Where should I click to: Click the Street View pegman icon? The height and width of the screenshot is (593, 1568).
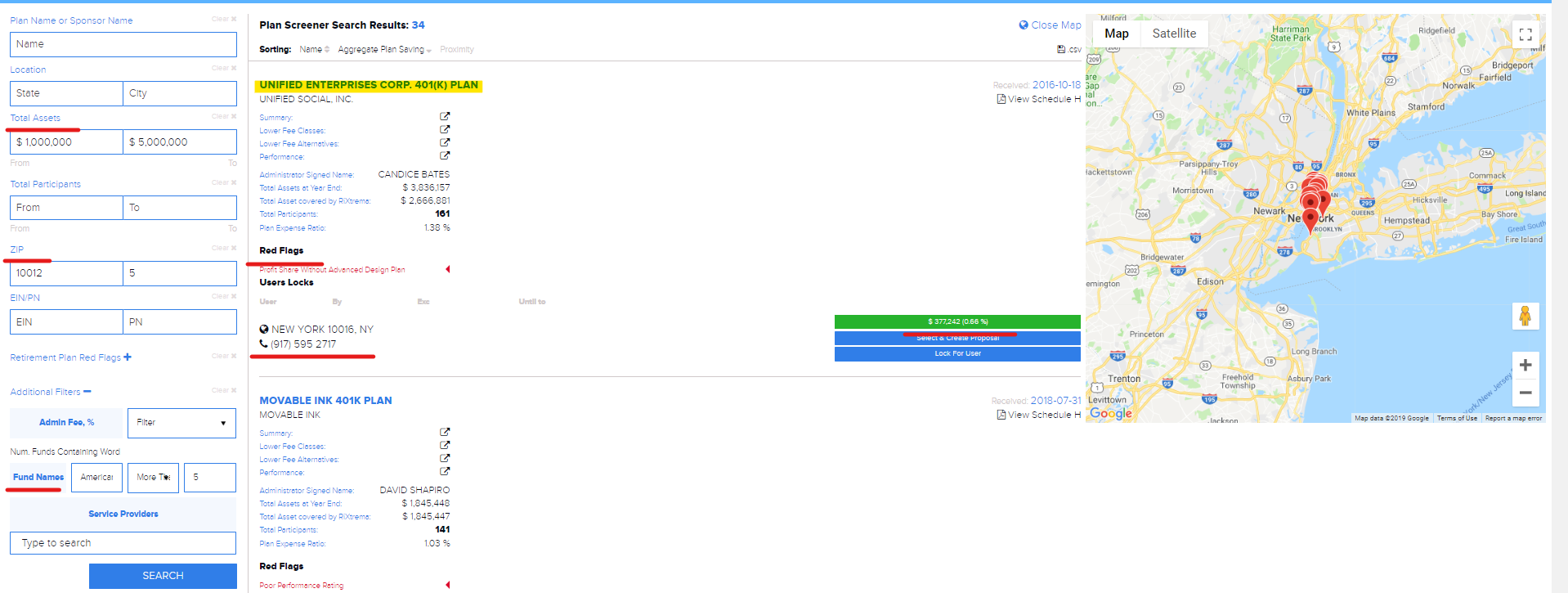pyautogui.click(x=1525, y=317)
